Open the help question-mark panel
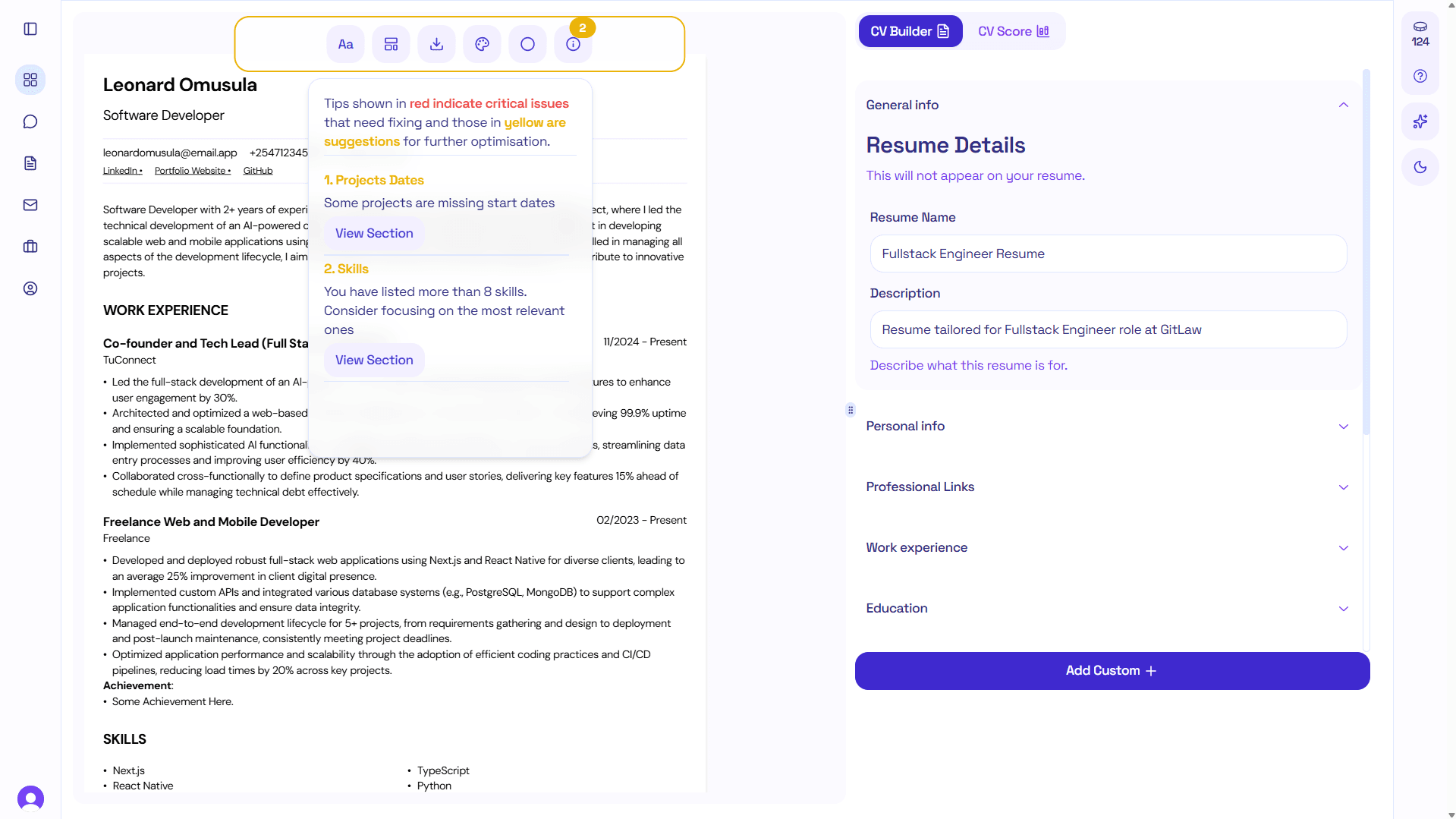The image size is (1456, 819). pos(1420,76)
